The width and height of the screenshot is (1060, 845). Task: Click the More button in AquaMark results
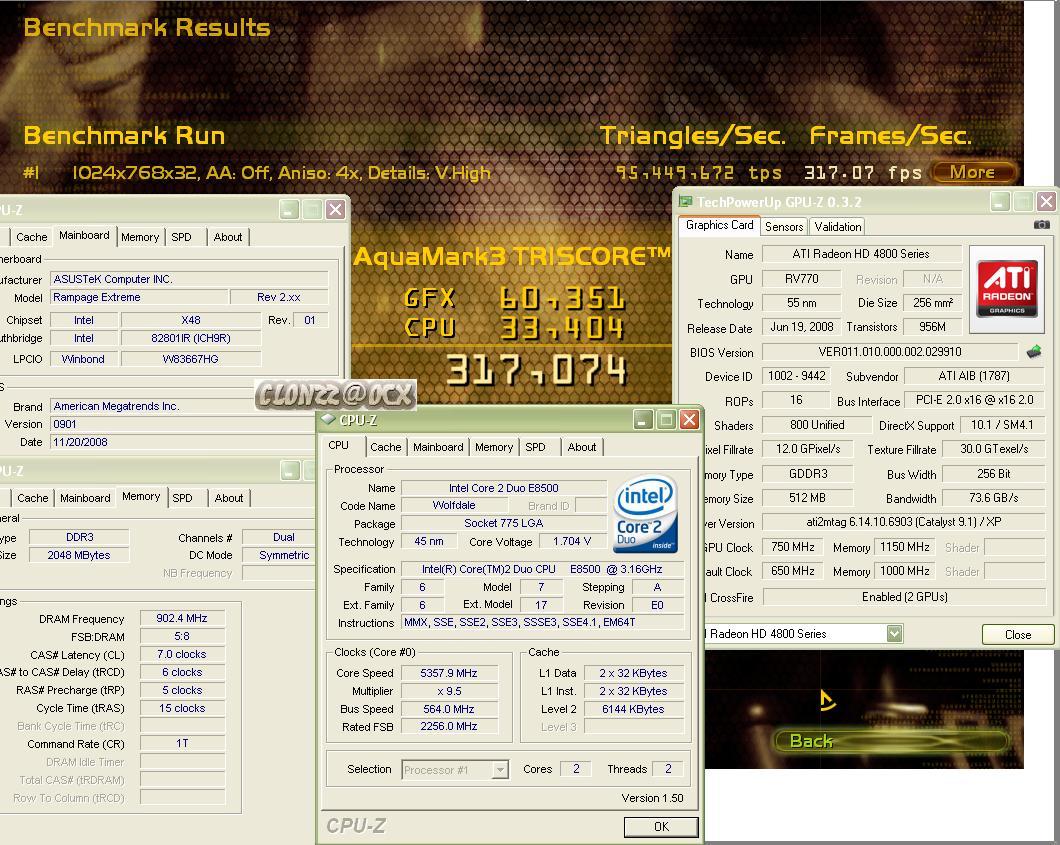tap(973, 172)
